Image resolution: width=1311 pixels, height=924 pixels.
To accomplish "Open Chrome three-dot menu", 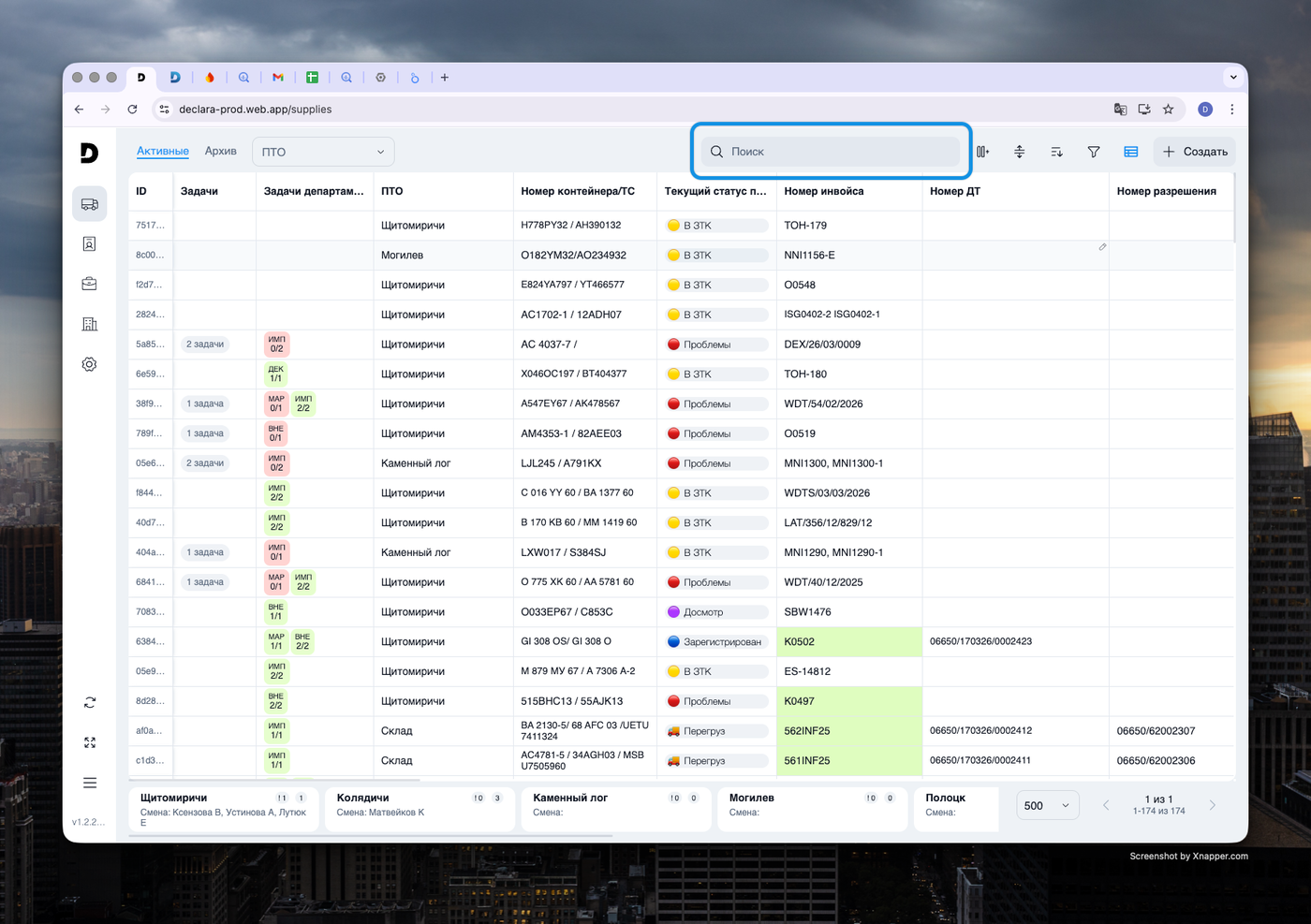I will click(x=1232, y=110).
